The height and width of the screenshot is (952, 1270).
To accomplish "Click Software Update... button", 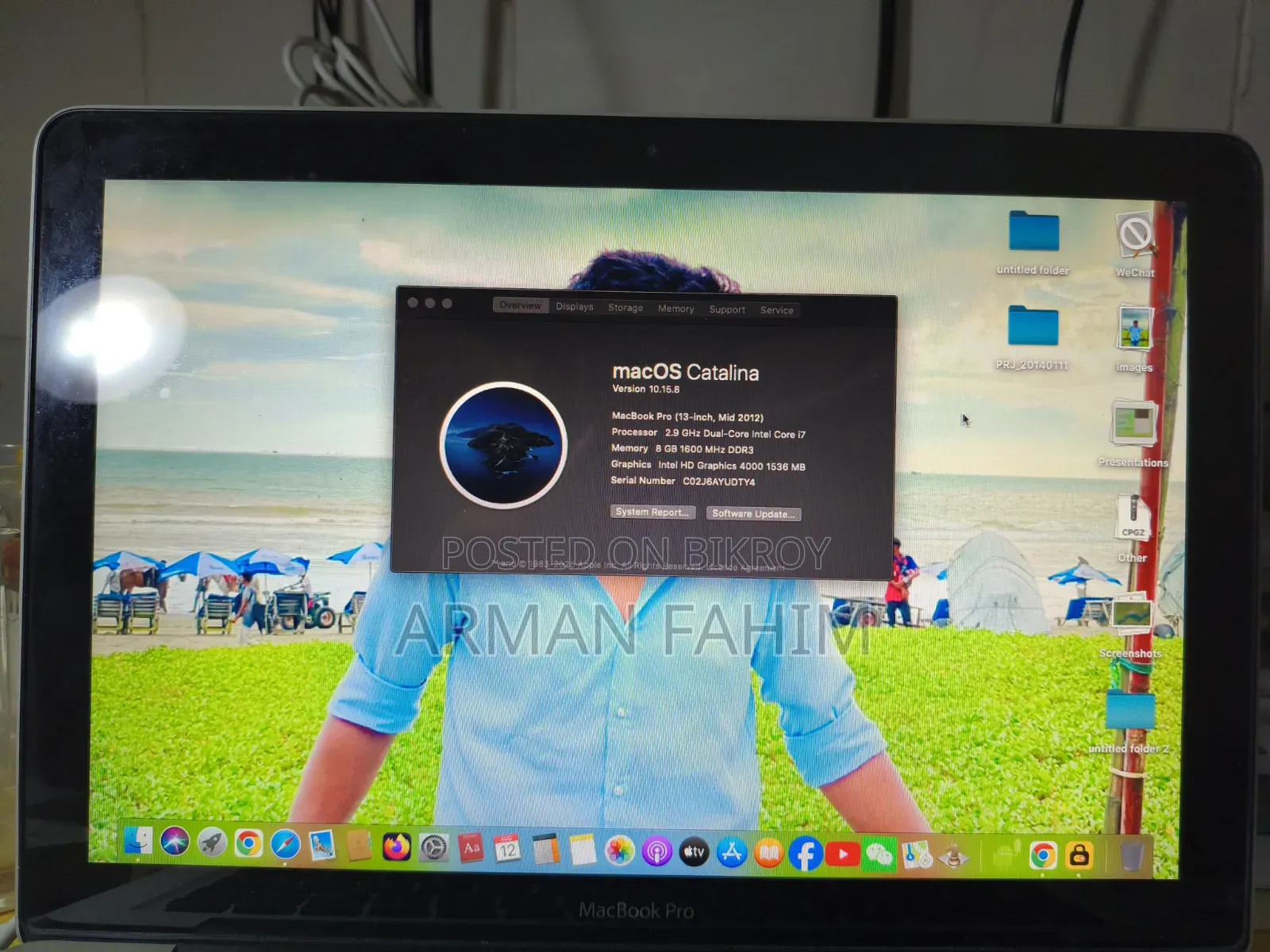I will tap(753, 514).
